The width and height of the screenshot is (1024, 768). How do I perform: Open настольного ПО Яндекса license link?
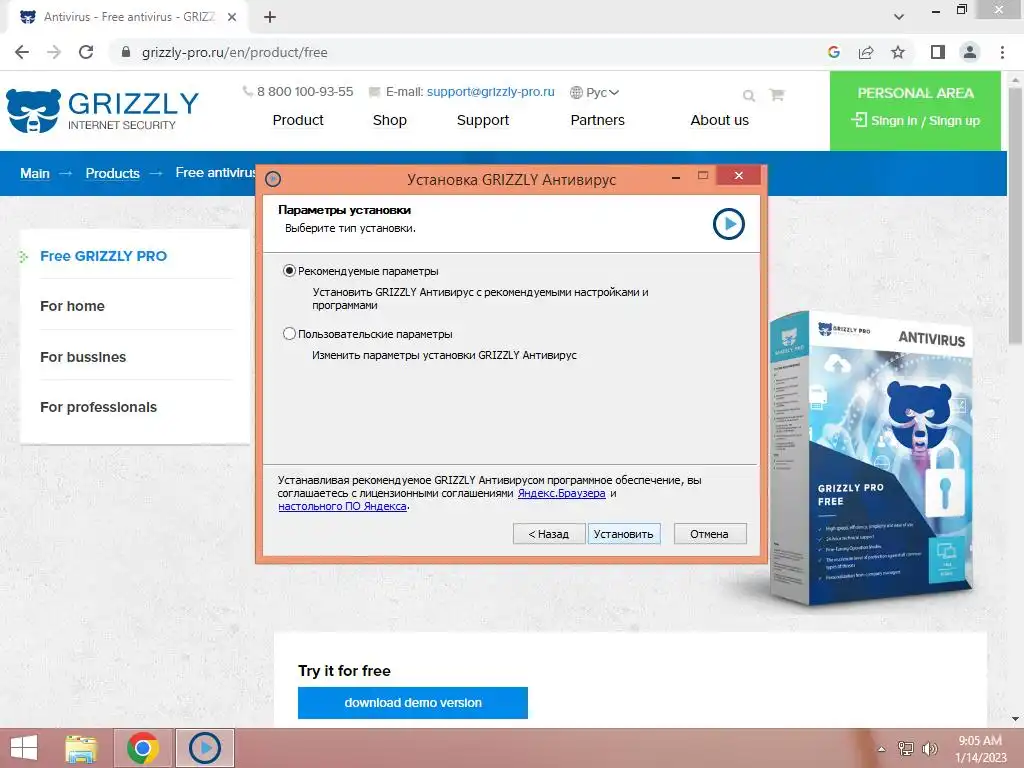pos(342,506)
